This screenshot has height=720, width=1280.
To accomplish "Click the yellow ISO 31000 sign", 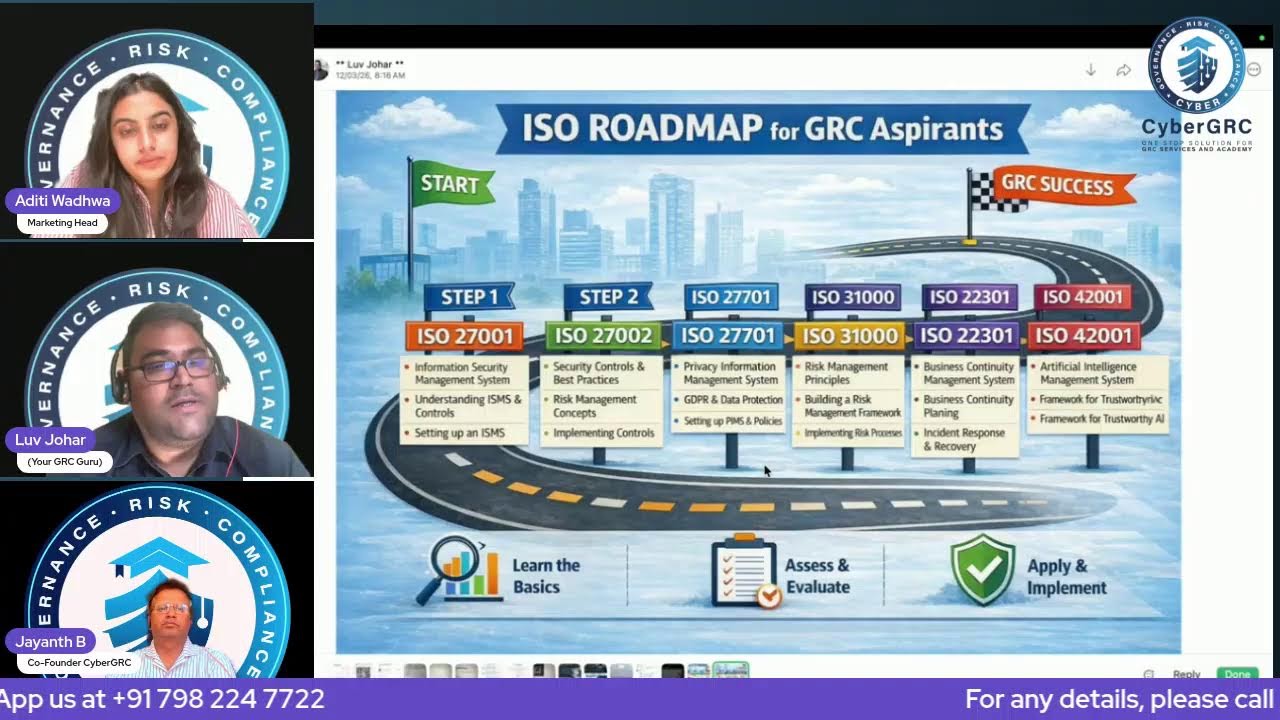I will point(849,336).
